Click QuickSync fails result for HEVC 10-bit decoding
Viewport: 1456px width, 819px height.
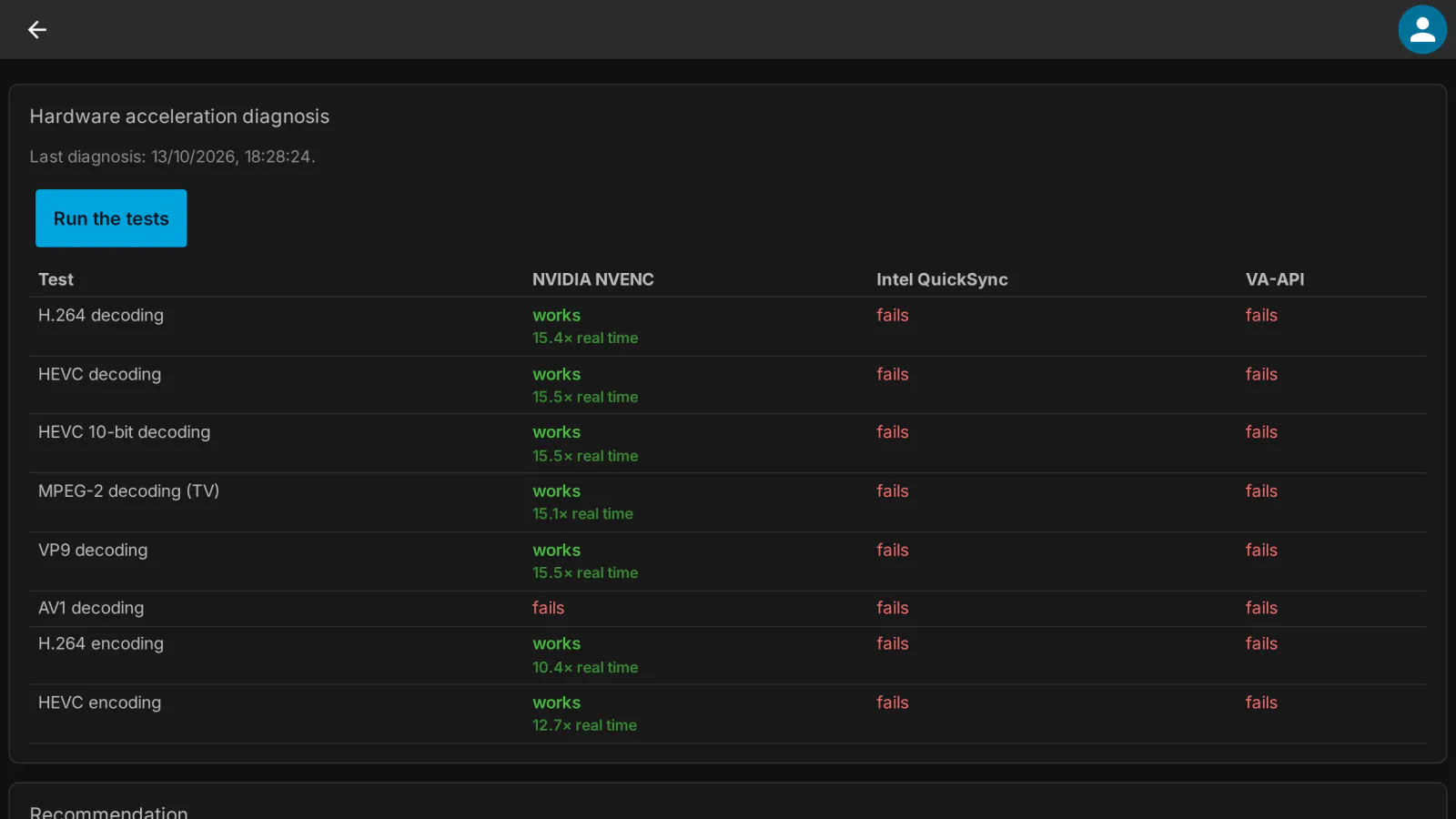893,432
